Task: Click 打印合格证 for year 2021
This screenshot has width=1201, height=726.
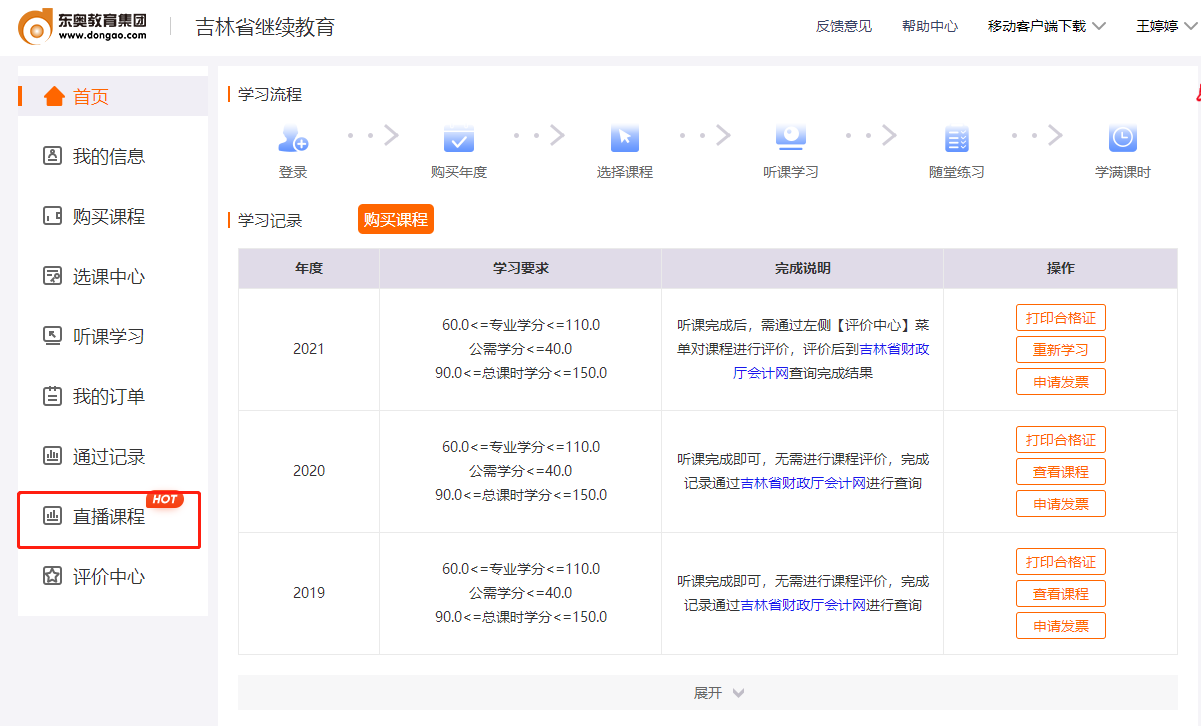Action: pos(1061,318)
